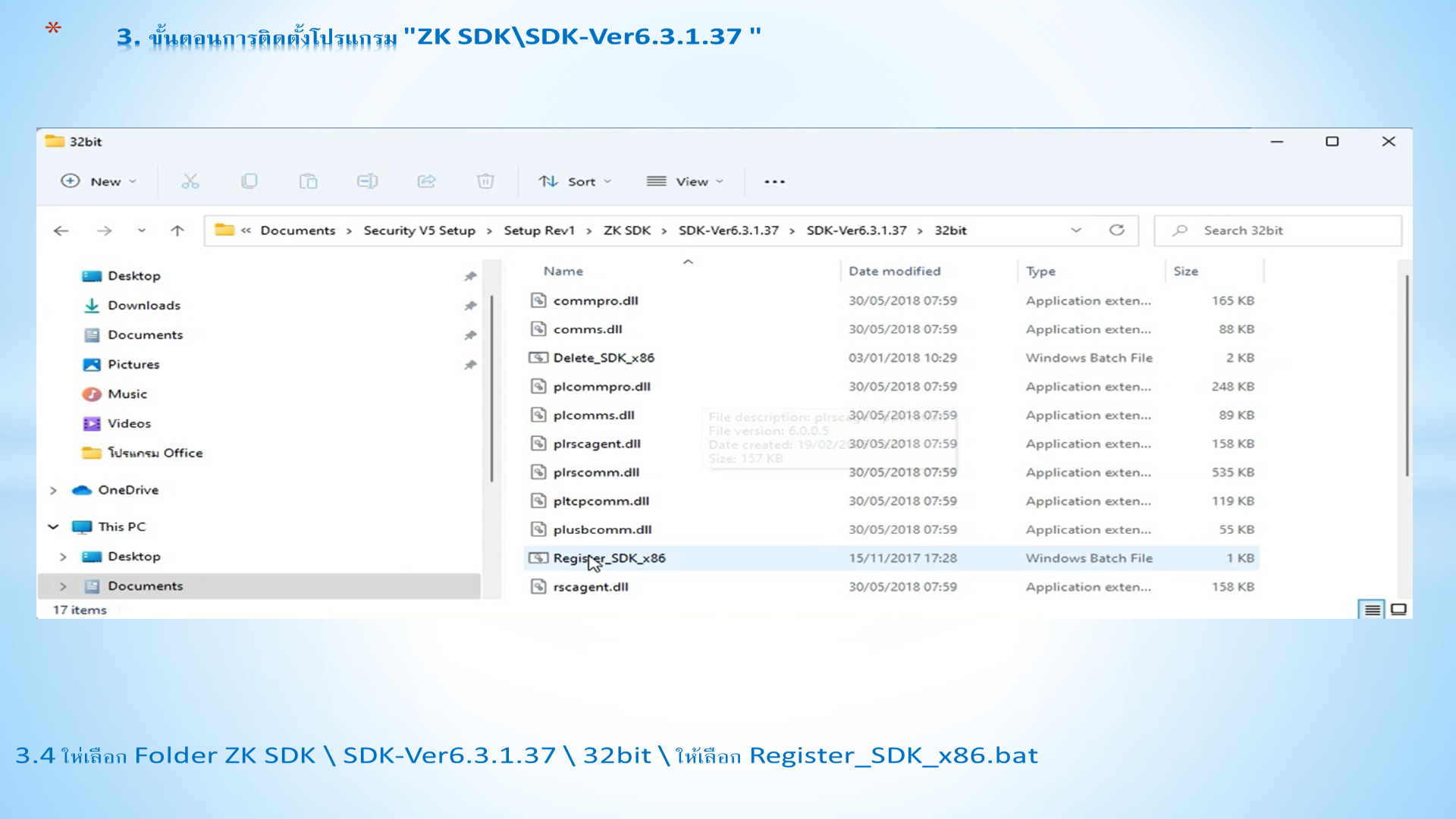The width and height of the screenshot is (1456, 819).
Task: Select the pltcpcomm.dll file
Action: click(601, 501)
